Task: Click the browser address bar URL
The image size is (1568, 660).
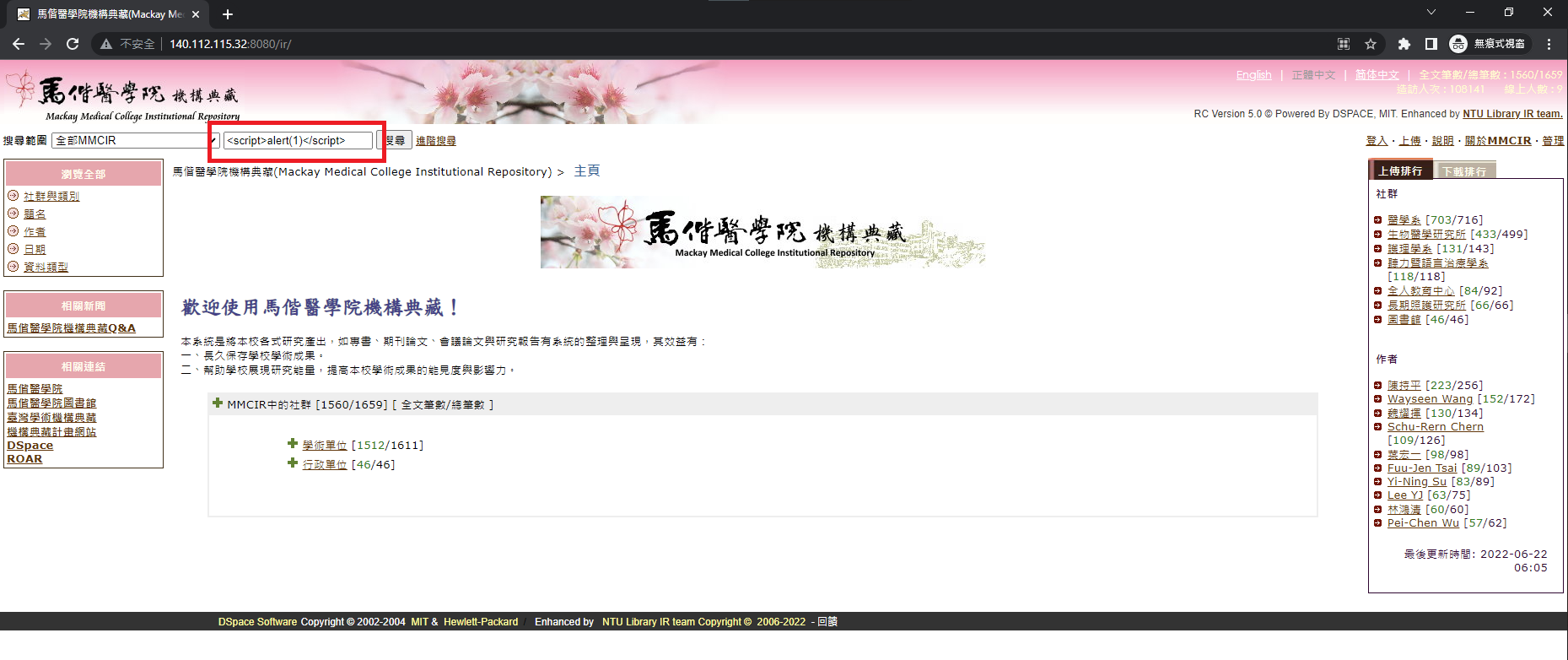Action: click(230, 44)
